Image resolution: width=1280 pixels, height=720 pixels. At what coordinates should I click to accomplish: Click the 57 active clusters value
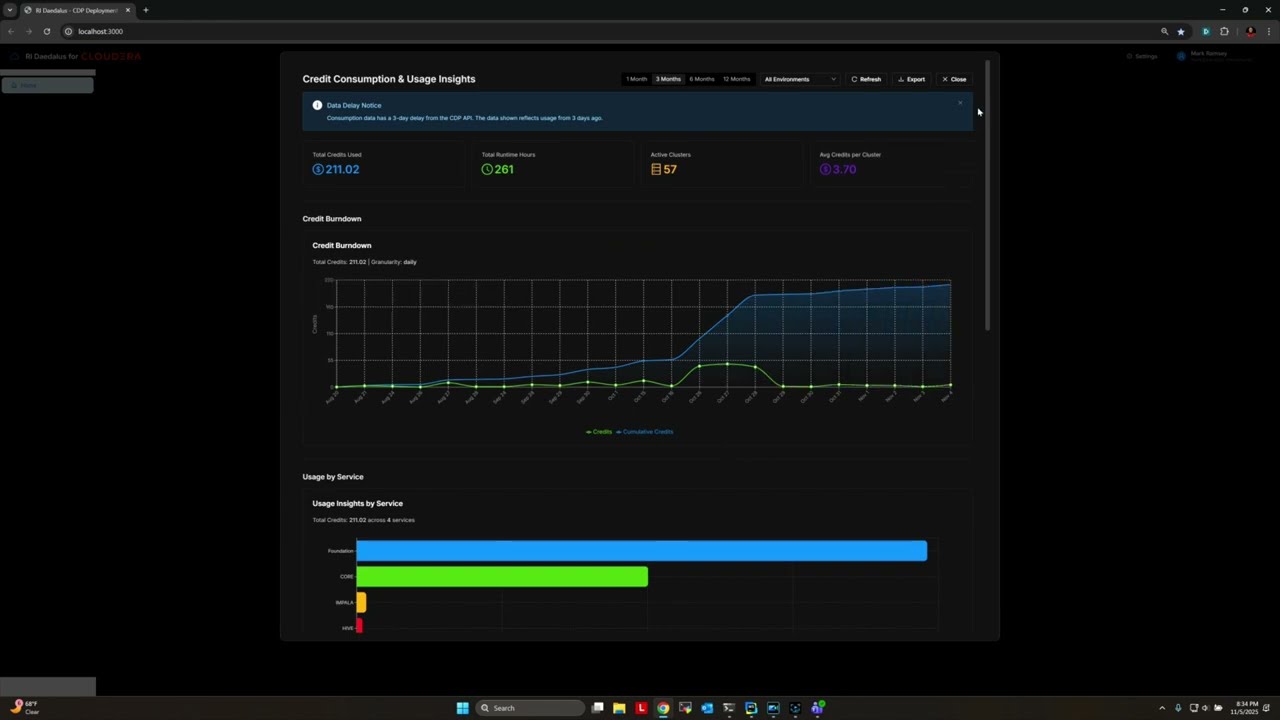[x=670, y=169]
